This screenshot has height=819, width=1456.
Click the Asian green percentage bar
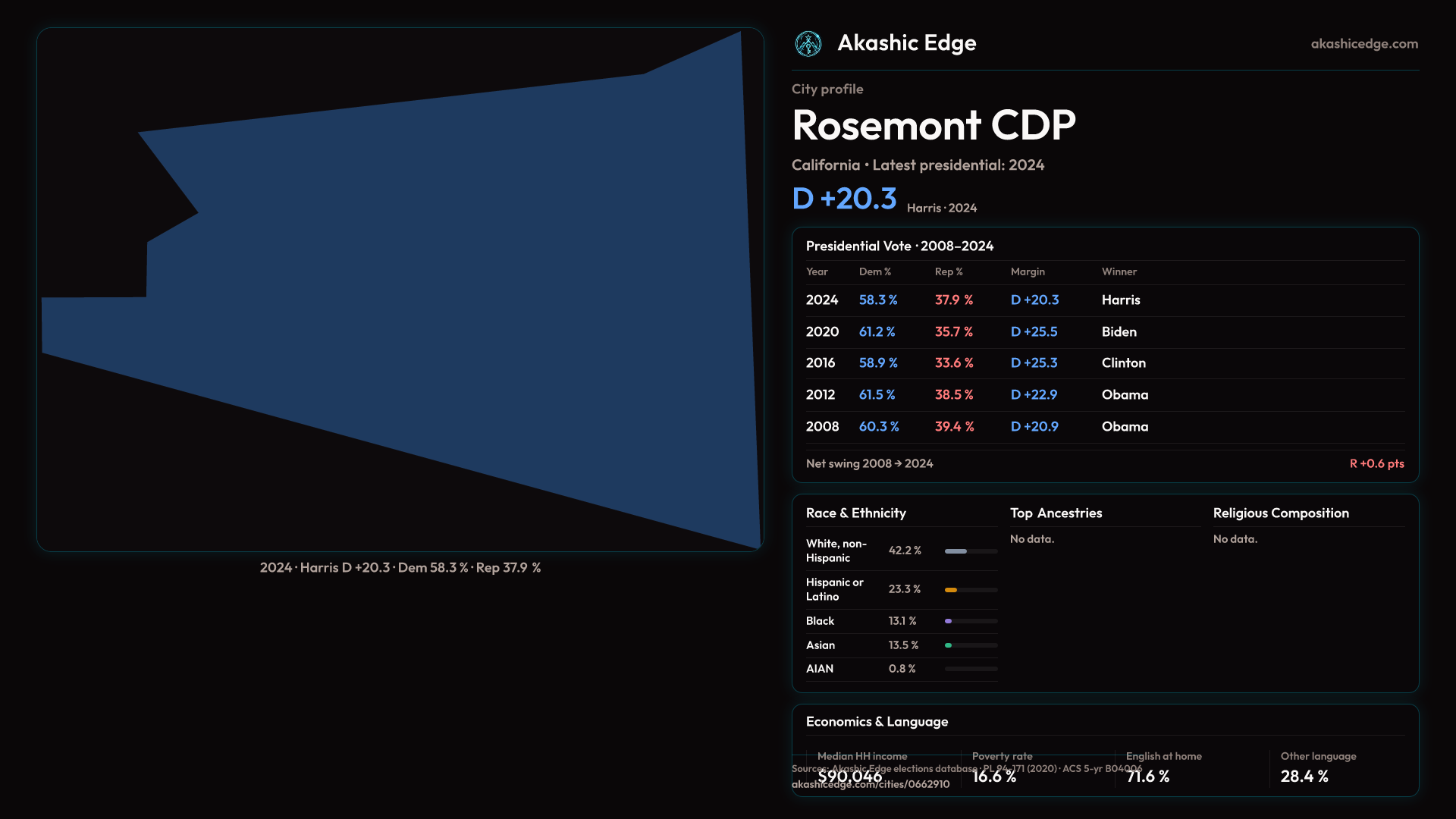(949, 645)
